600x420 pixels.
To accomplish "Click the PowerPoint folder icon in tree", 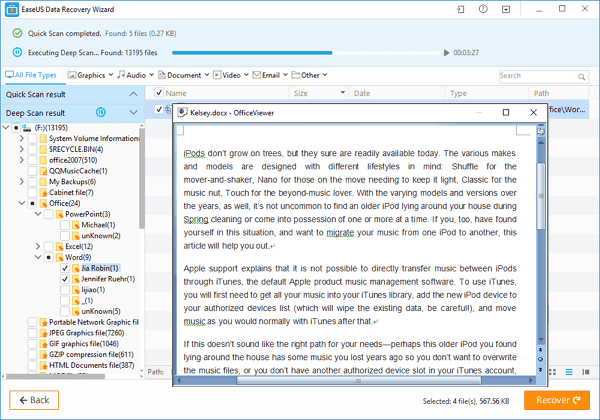I will pyautogui.click(x=59, y=214).
